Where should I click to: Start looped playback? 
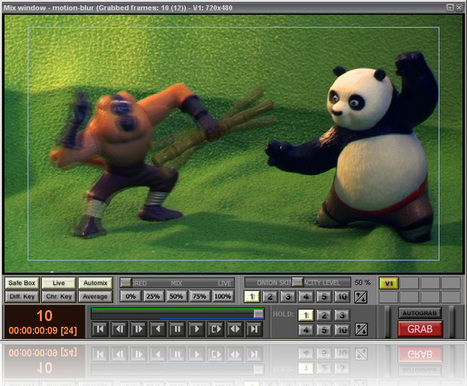coord(216,329)
